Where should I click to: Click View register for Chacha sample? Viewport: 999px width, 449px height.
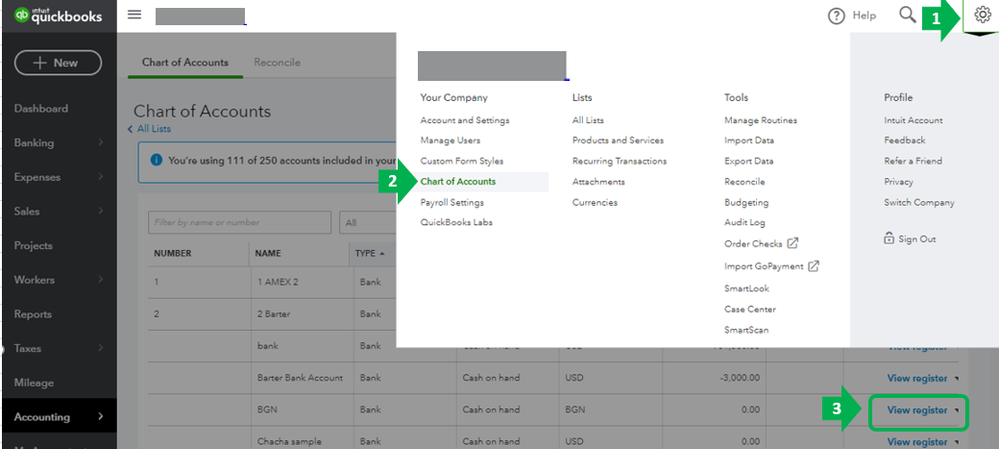click(x=917, y=441)
